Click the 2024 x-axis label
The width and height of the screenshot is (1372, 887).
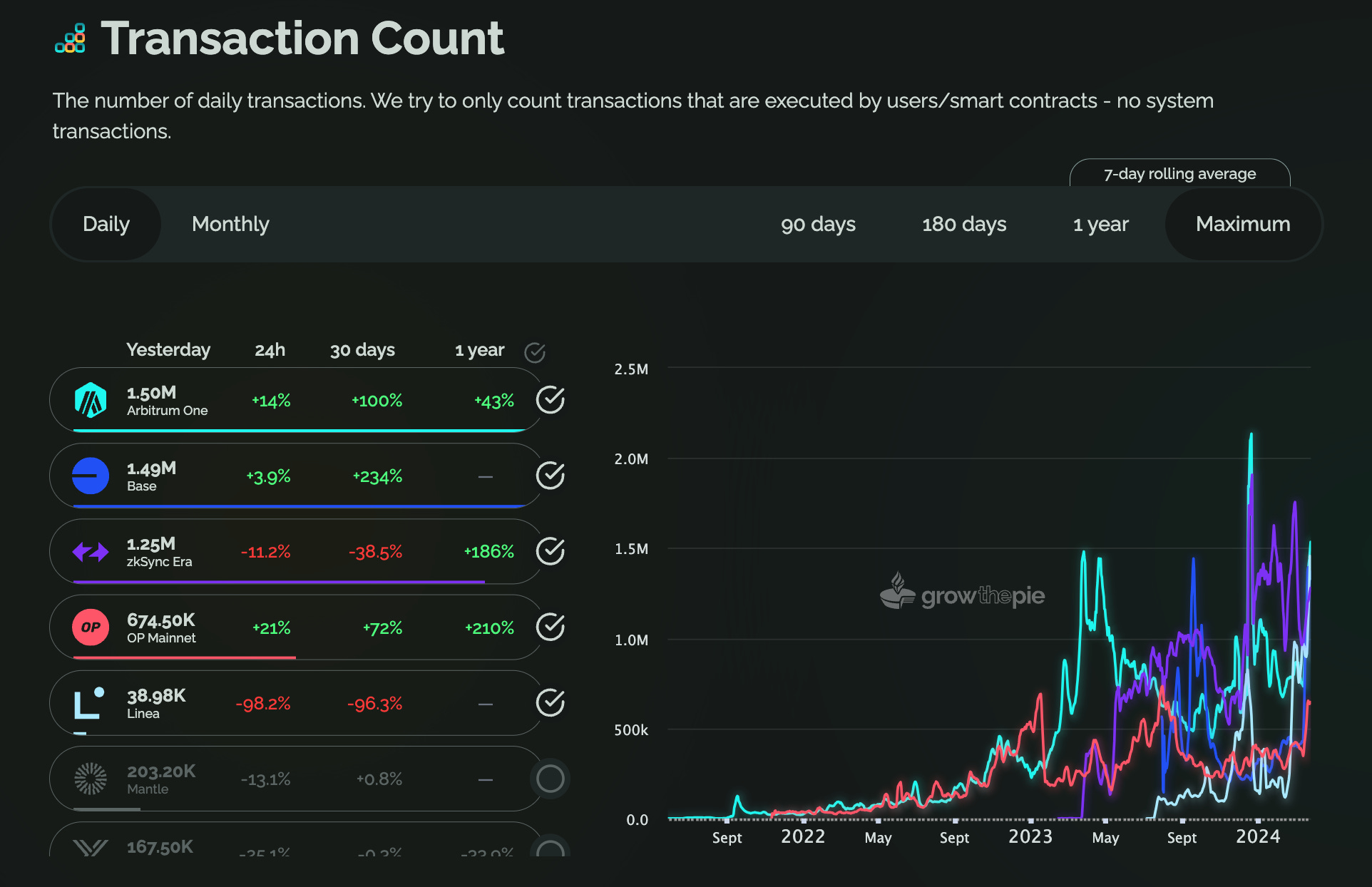click(1258, 836)
